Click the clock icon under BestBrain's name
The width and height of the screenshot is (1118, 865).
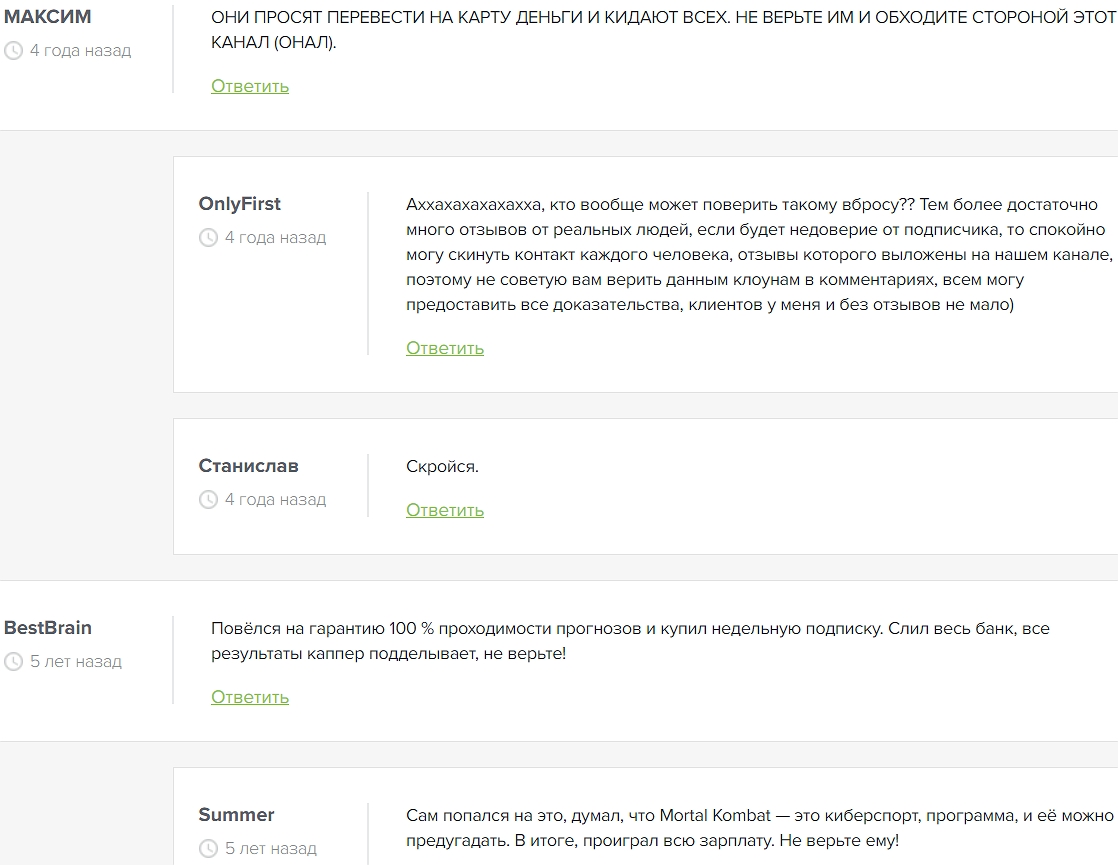pos(13,662)
